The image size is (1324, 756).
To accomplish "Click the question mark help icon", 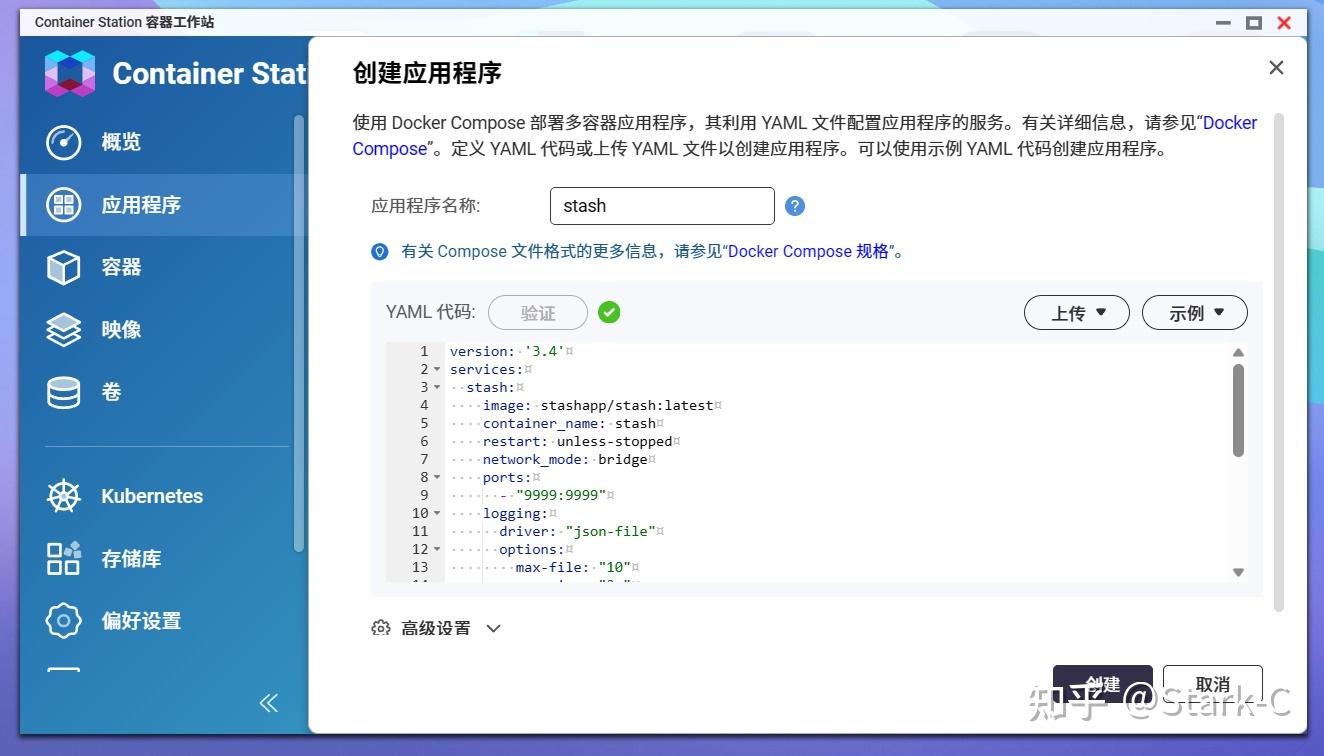I will (x=794, y=205).
